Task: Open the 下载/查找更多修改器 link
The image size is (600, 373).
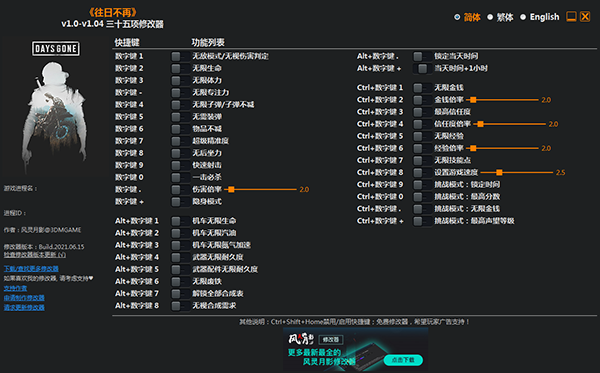Action: (31, 269)
